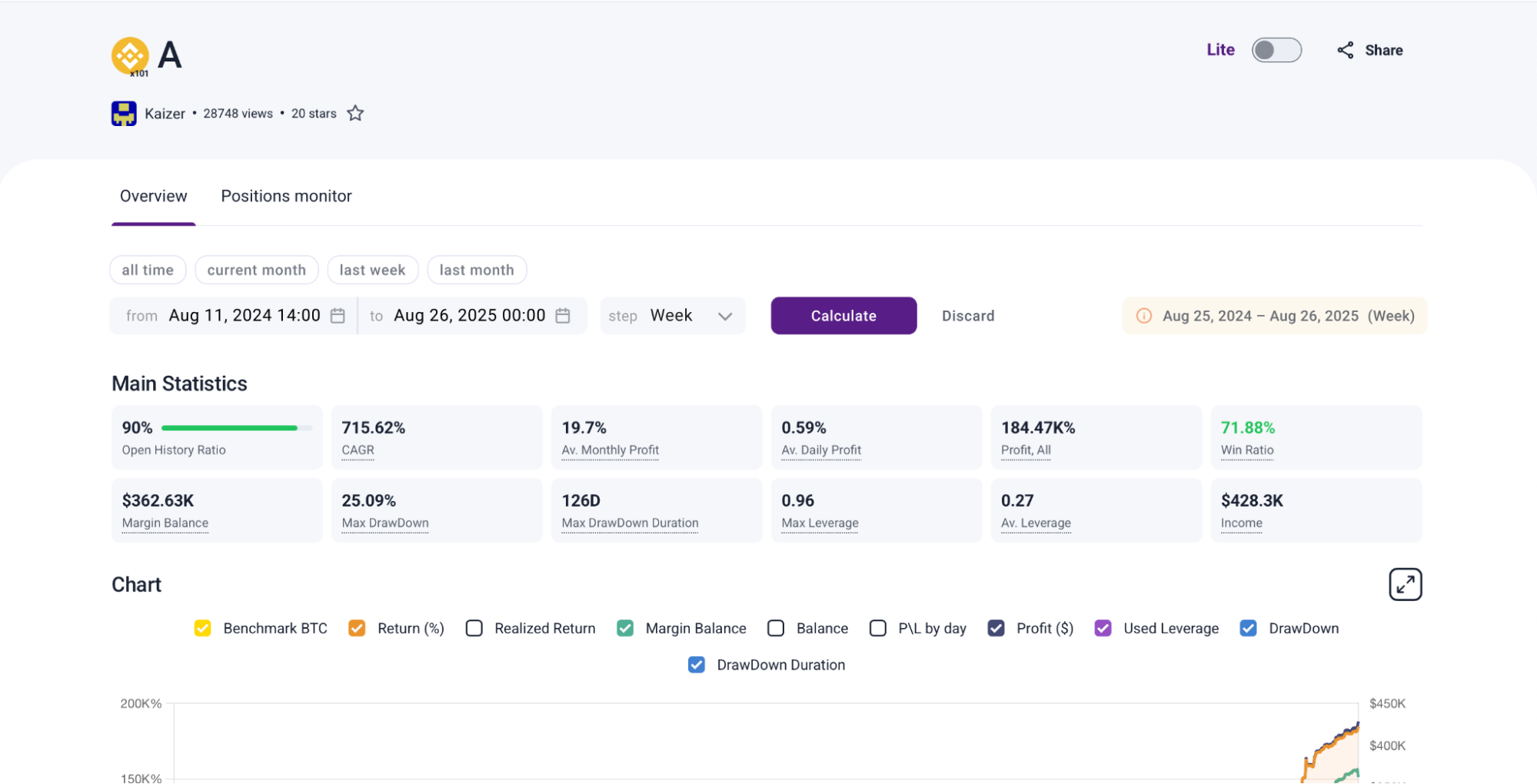The width and height of the screenshot is (1537, 784).
Task: Click the Profit, All label
Action: (x=1026, y=450)
